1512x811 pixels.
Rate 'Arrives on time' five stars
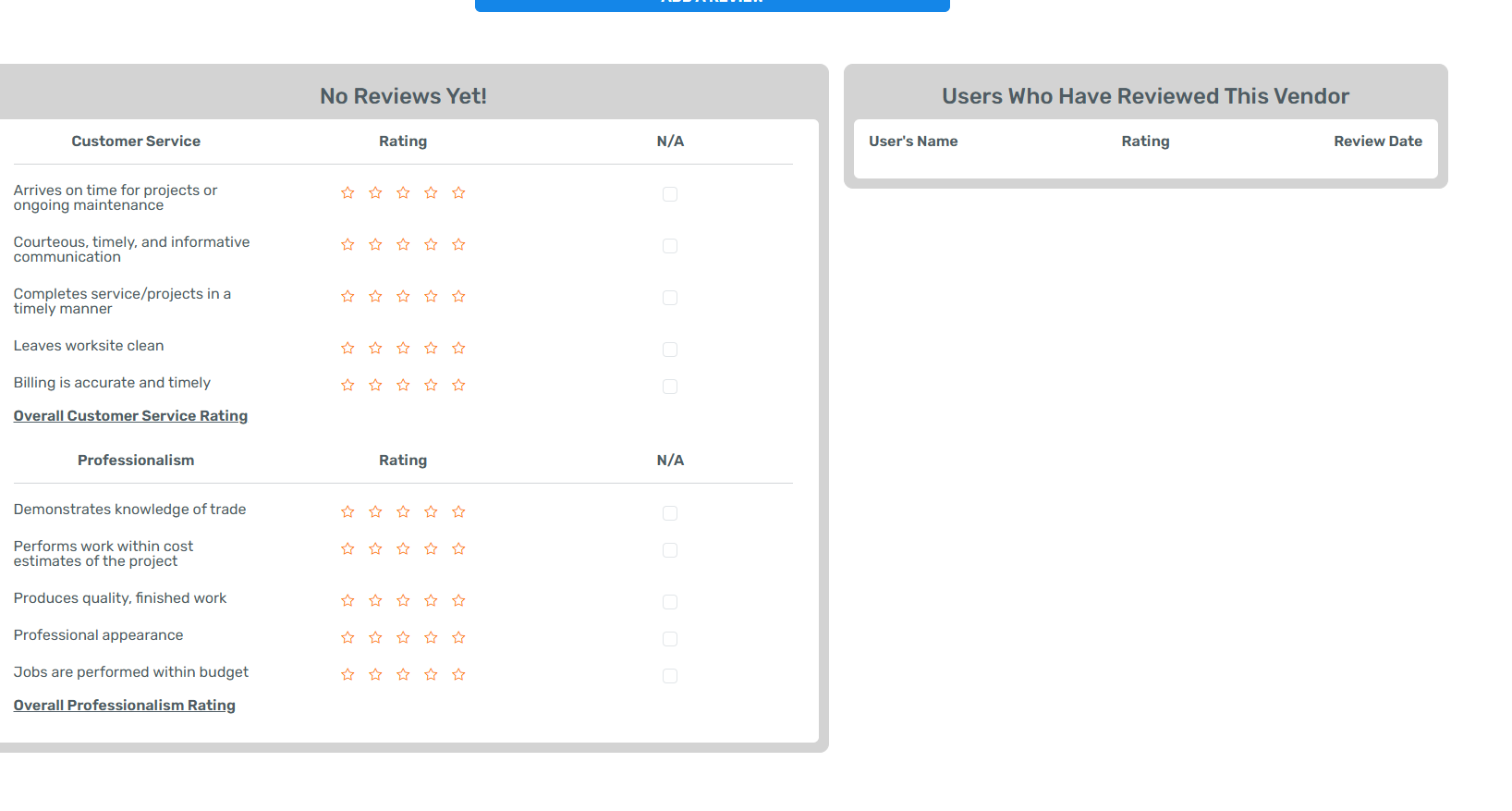(x=458, y=192)
